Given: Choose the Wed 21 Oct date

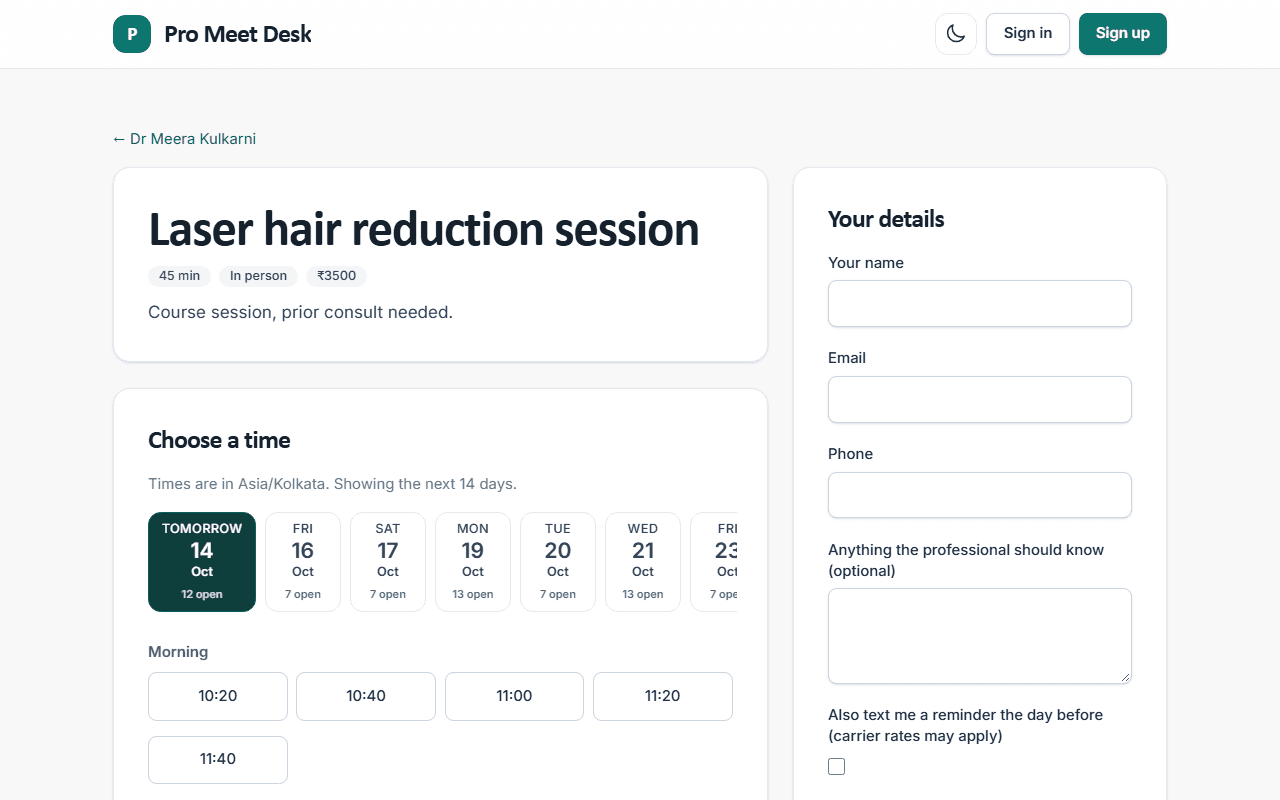Looking at the screenshot, I should [643, 562].
